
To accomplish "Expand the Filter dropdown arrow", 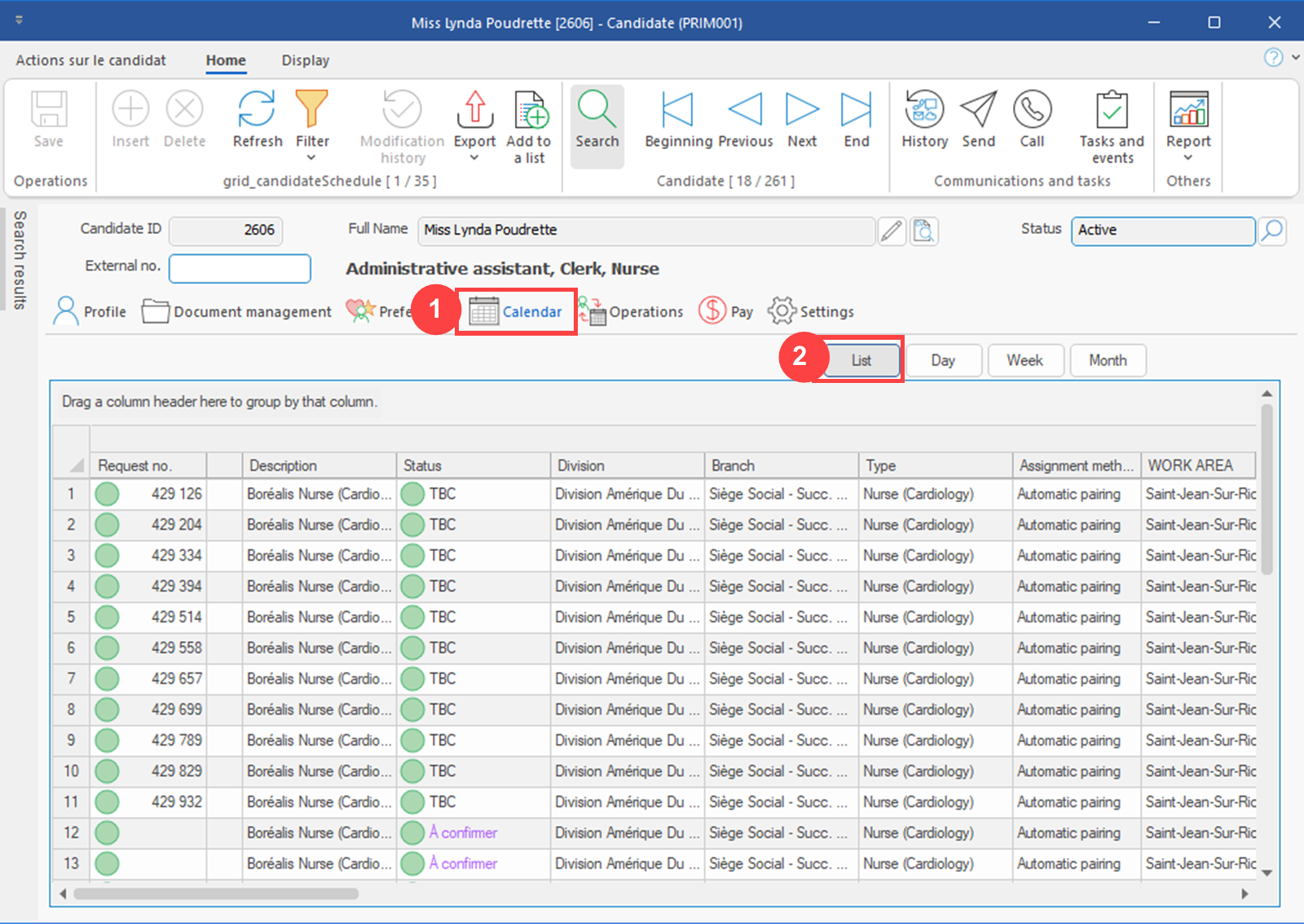I will [311, 158].
